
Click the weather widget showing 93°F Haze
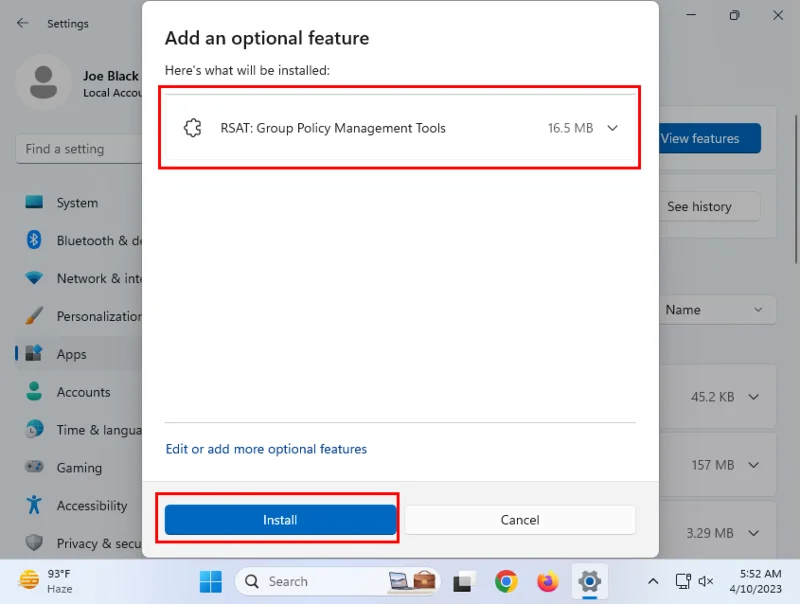click(x=46, y=581)
